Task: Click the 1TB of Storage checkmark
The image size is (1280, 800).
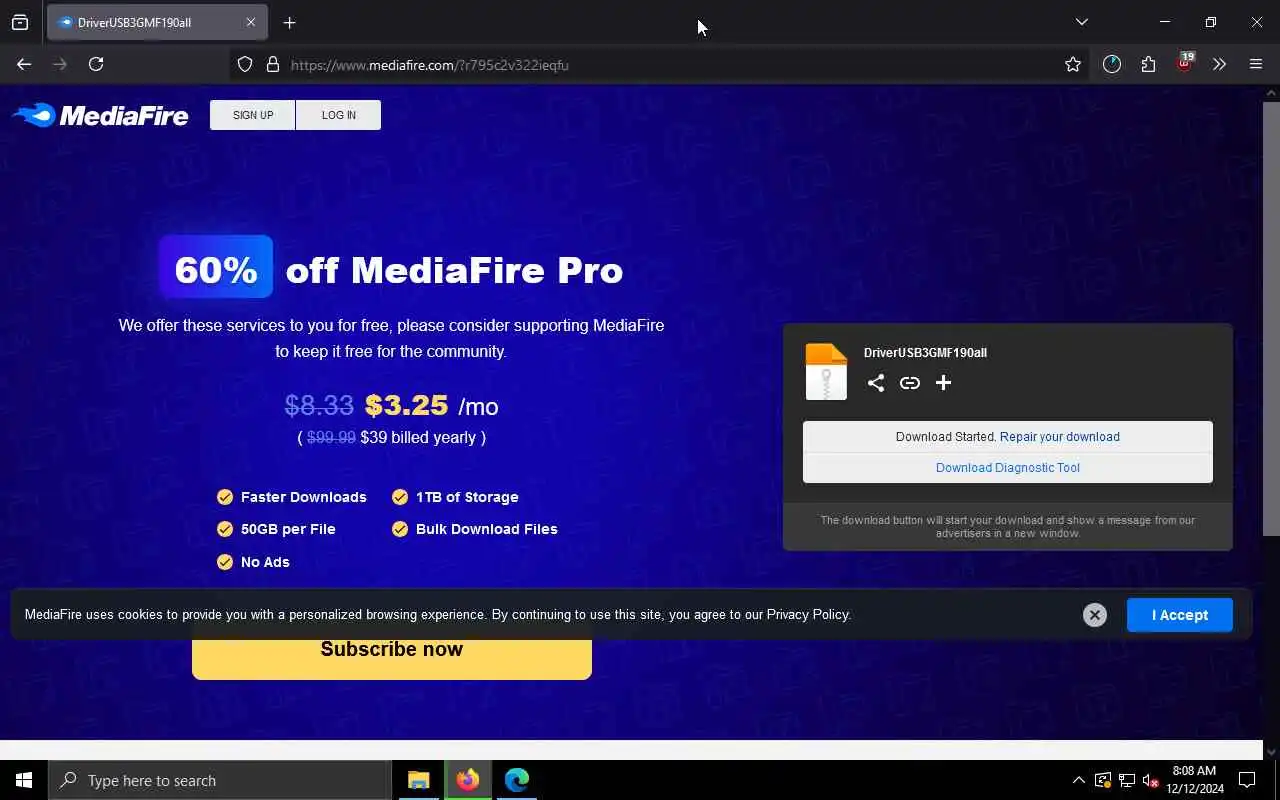Action: (400, 497)
